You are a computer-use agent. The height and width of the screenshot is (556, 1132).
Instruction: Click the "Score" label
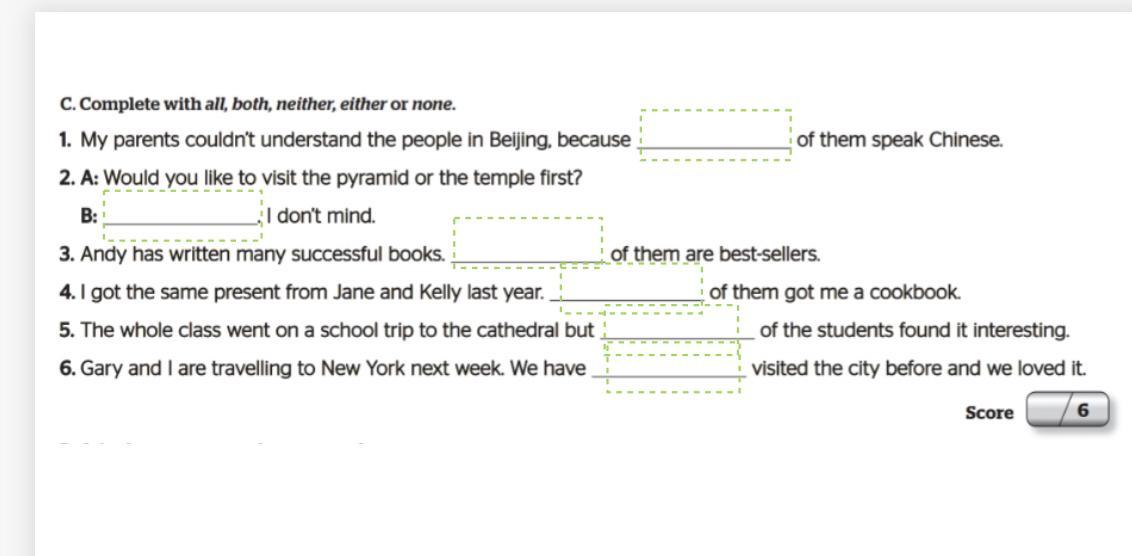coord(989,413)
